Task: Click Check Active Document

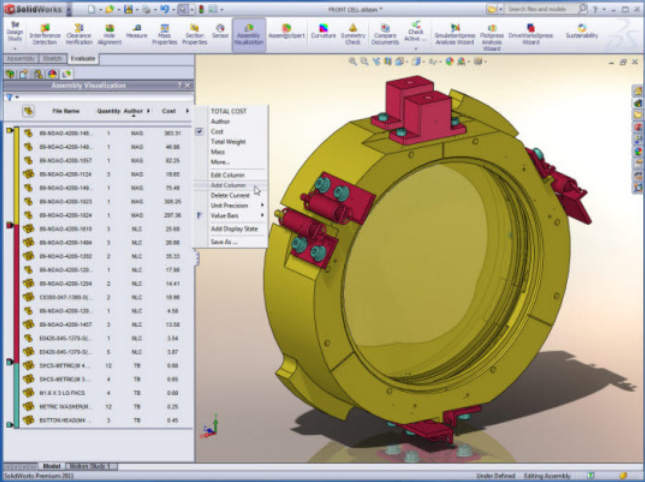Action: [415, 31]
